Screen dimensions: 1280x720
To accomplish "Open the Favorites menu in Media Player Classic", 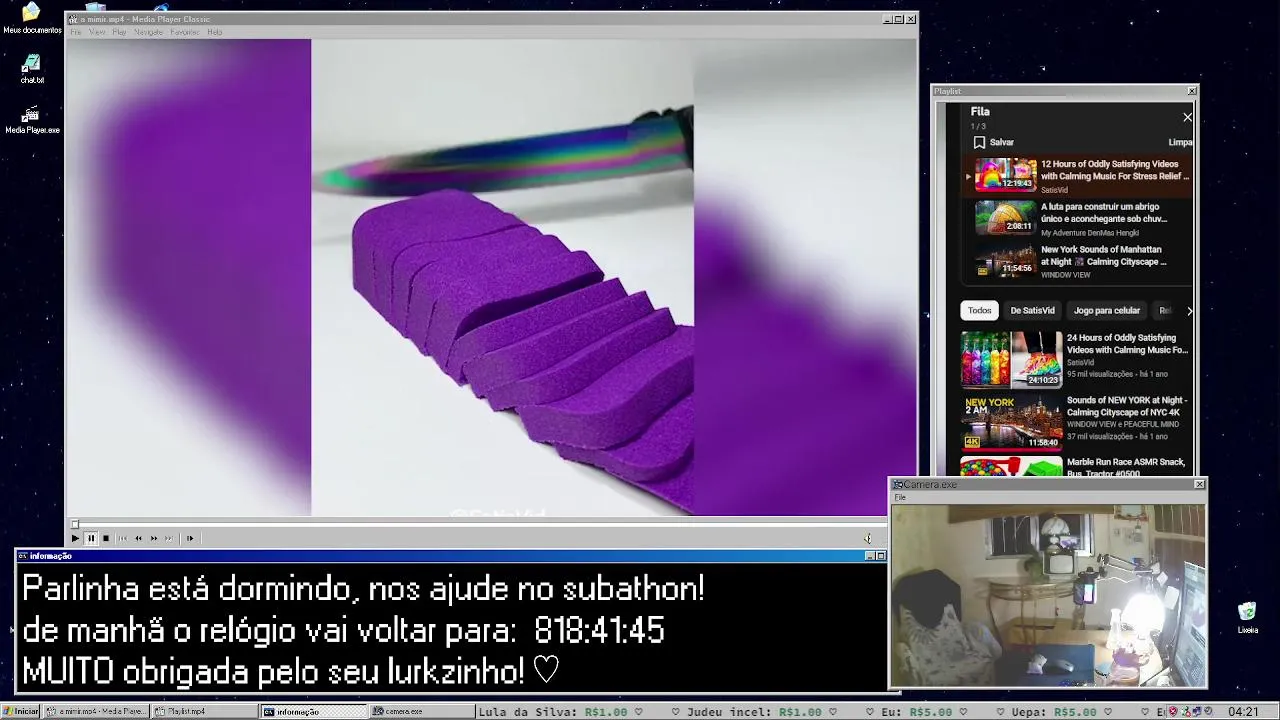I will (x=185, y=32).
